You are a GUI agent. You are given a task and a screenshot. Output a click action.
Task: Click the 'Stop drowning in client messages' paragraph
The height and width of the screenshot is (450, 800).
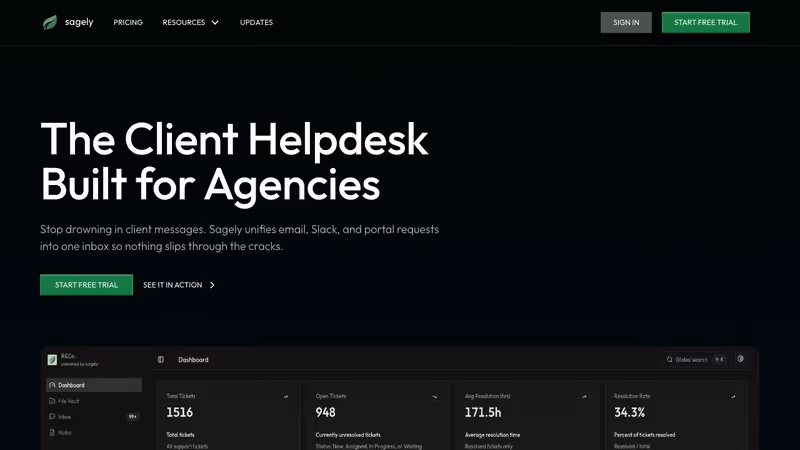point(239,238)
